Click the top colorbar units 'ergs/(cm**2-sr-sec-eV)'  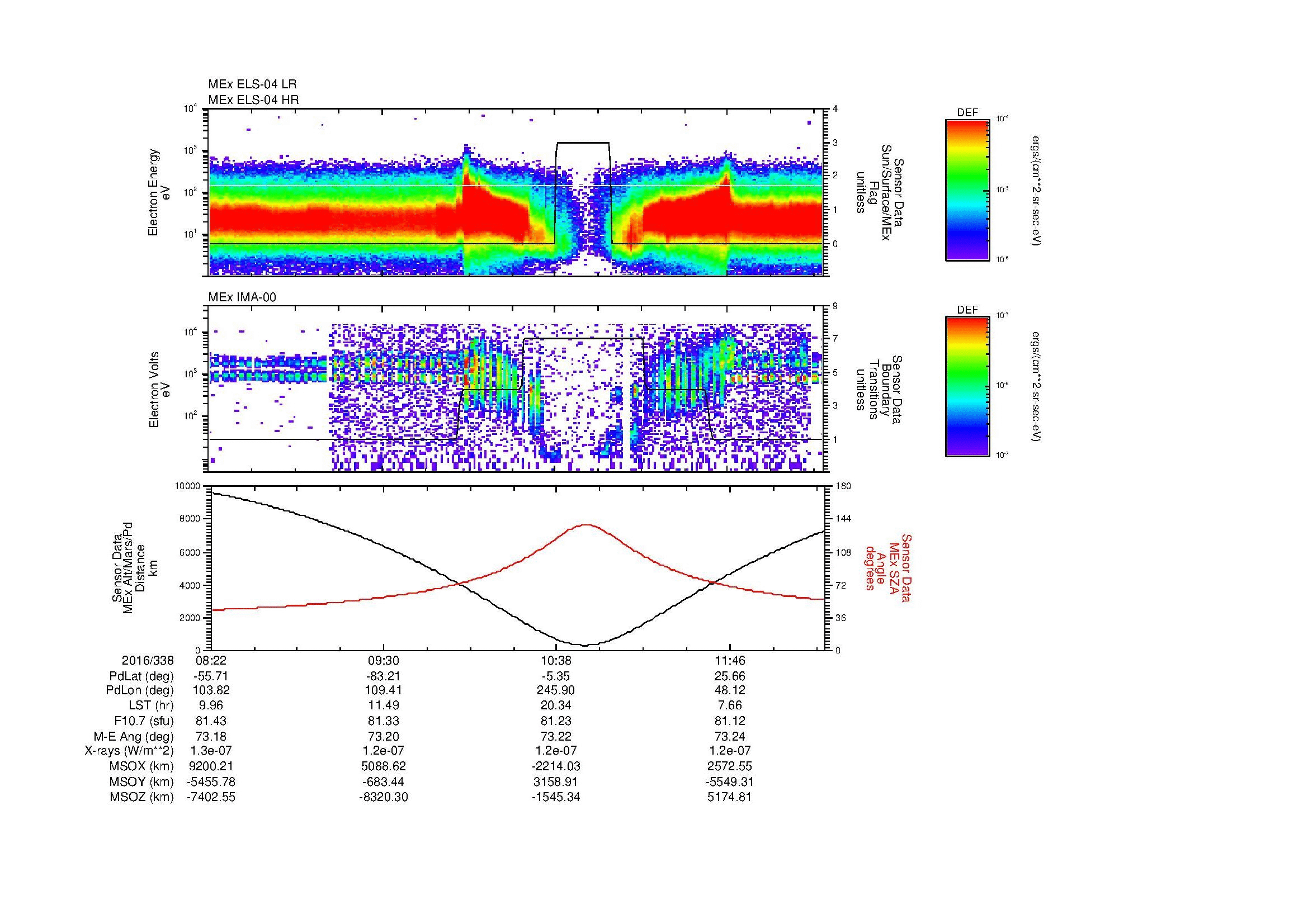point(1036,191)
